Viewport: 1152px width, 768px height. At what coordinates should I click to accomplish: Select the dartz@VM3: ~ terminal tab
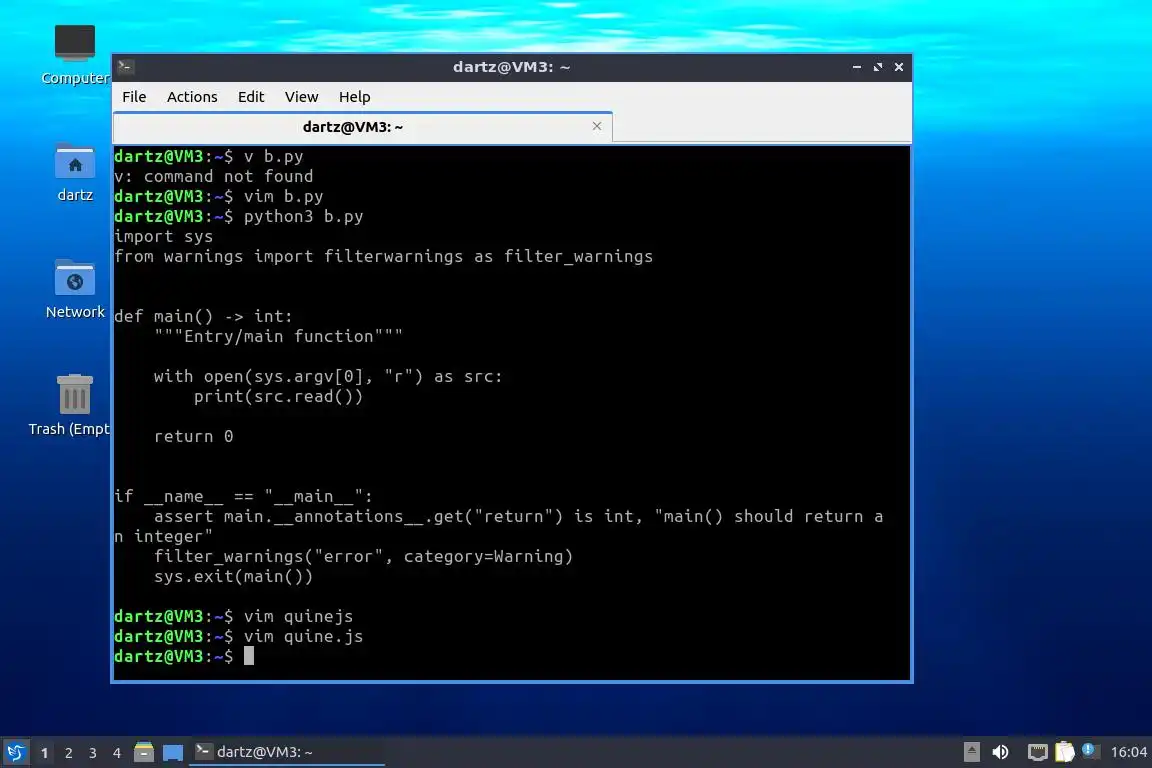[x=362, y=127]
